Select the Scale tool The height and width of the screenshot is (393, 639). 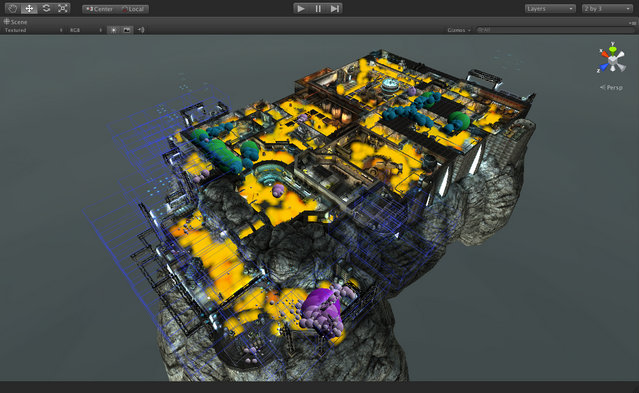click(62, 8)
